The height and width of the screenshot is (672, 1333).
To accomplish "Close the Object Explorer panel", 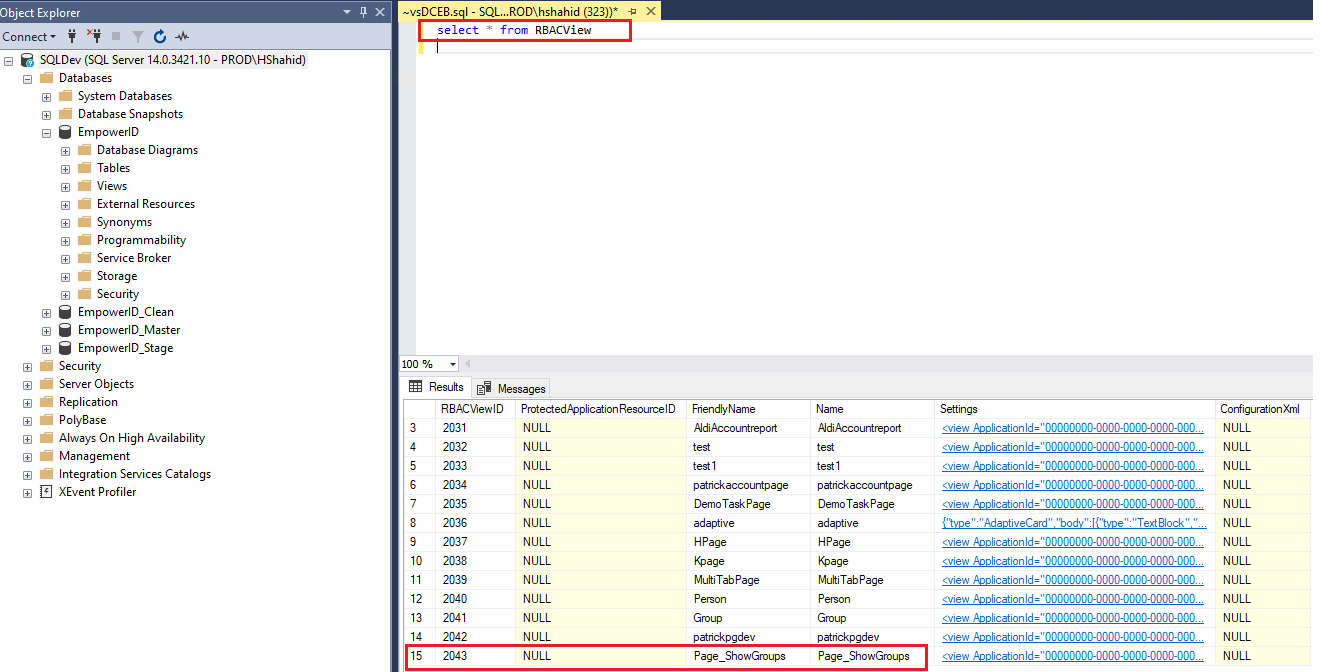I will (380, 12).
